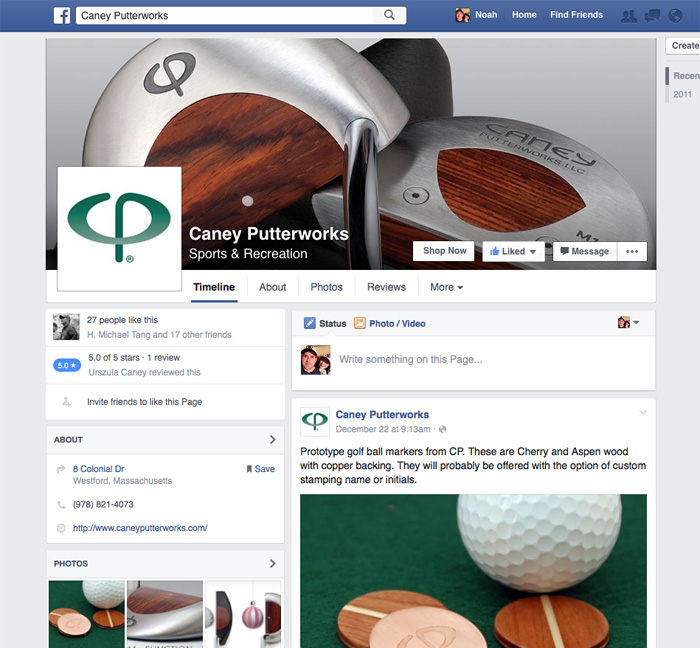Screen dimensions: 700x648
Task: Click the Photo / Video picture icon
Action: (x=360, y=323)
